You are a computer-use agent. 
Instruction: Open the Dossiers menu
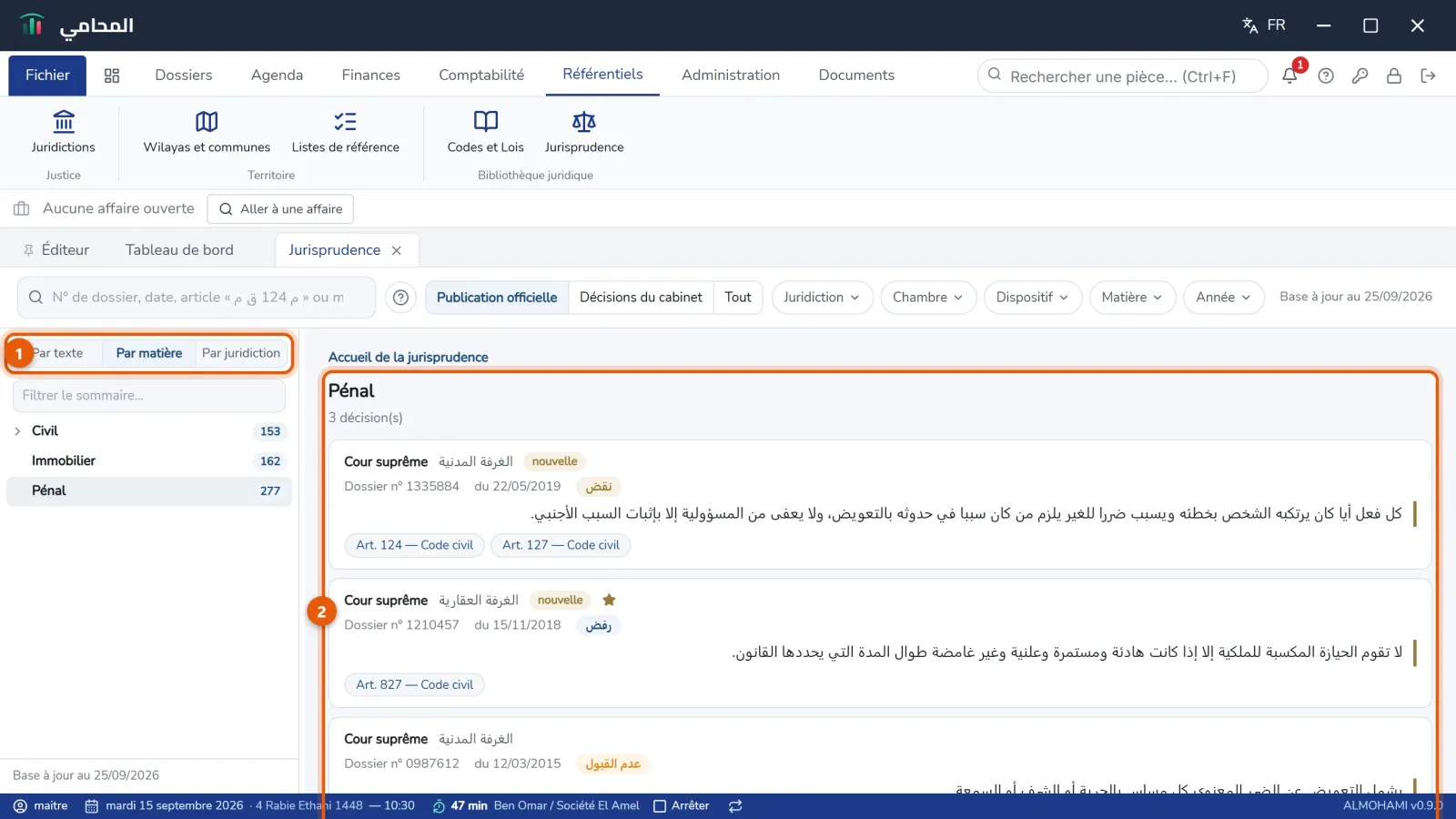click(x=184, y=76)
